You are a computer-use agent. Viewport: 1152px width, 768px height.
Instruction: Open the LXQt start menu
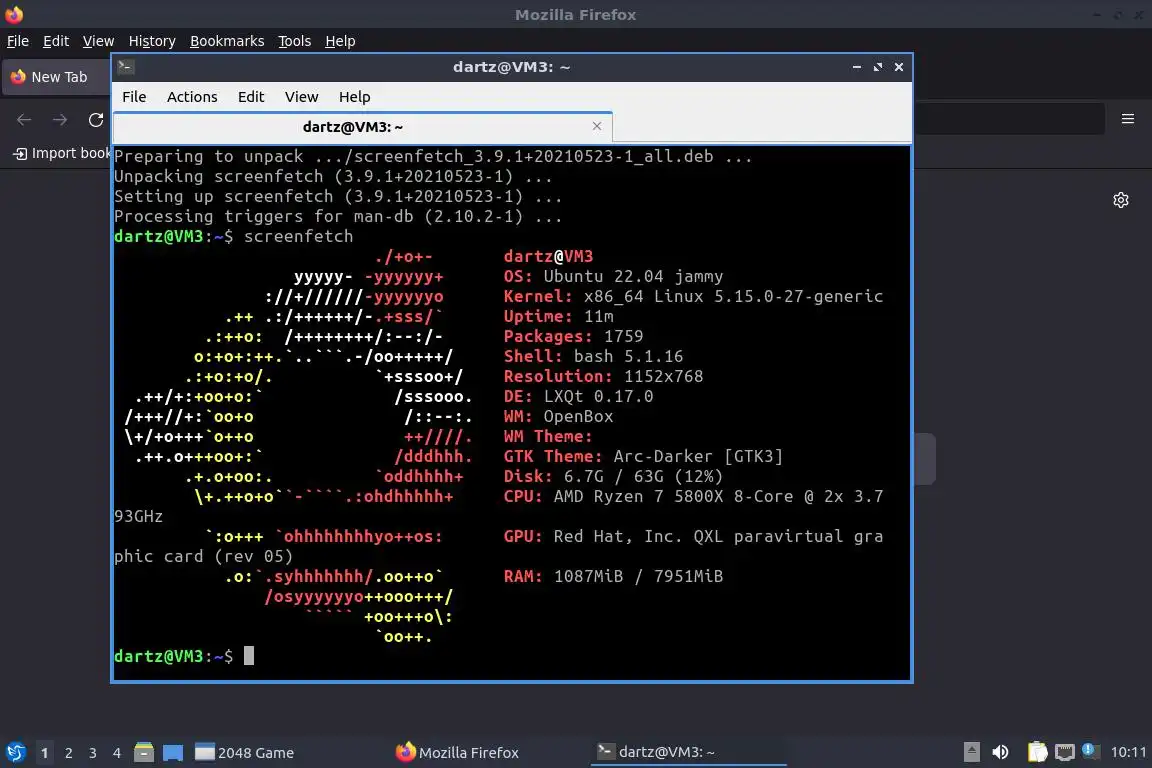point(16,752)
